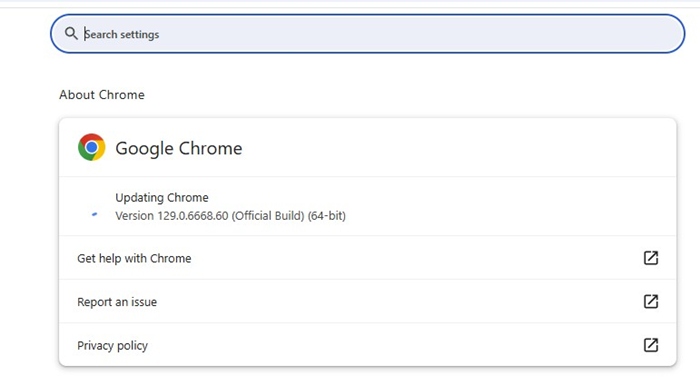The width and height of the screenshot is (700, 385).
Task: Click the magnifying glass search icon
Action: pyautogui.click(x=71, y=33)
